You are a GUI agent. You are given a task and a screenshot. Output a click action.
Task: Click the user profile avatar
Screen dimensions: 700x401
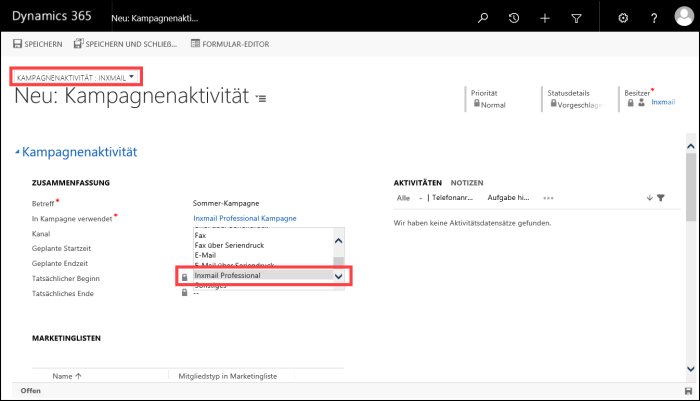684,17
